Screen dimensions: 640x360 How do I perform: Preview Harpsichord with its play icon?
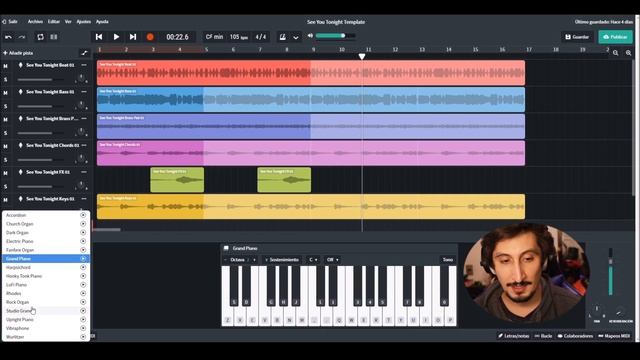pos(83,267)
